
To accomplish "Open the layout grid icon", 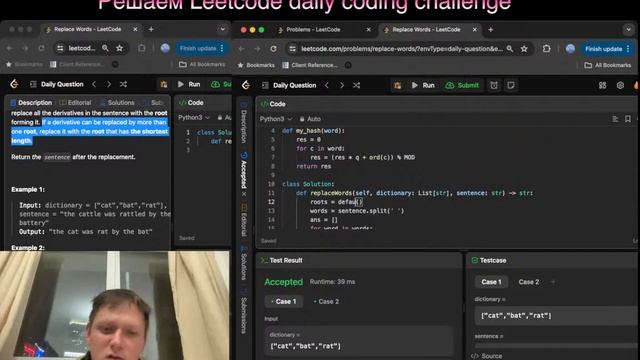I will (x=602, y=85).
